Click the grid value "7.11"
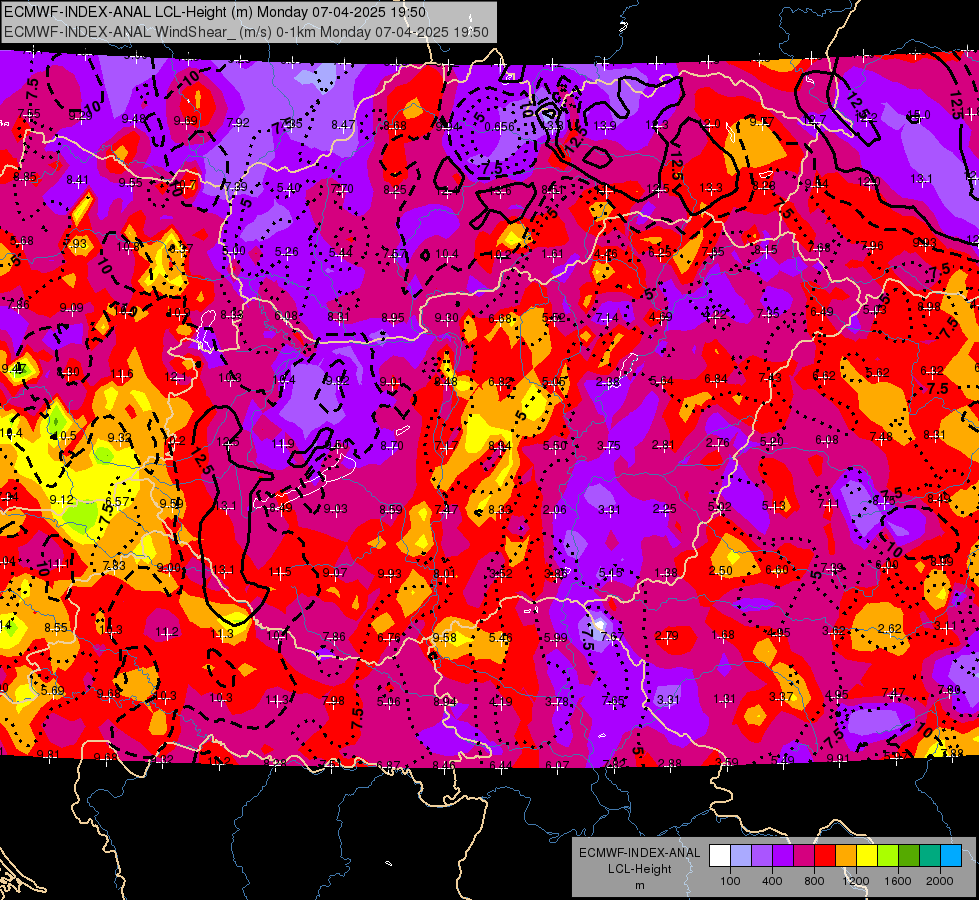979x900 pixels. (829, 504)
